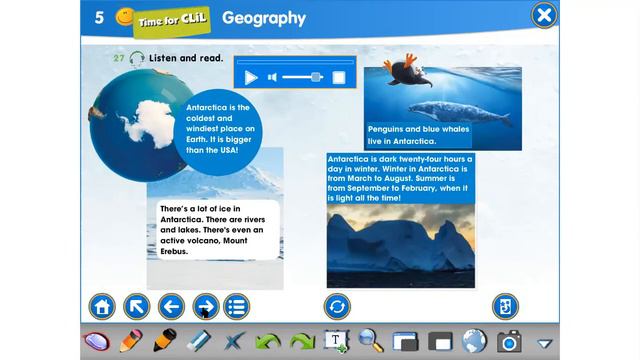640x360 pixels.
Task: Select the orange pencil tool
Action: 131,341
